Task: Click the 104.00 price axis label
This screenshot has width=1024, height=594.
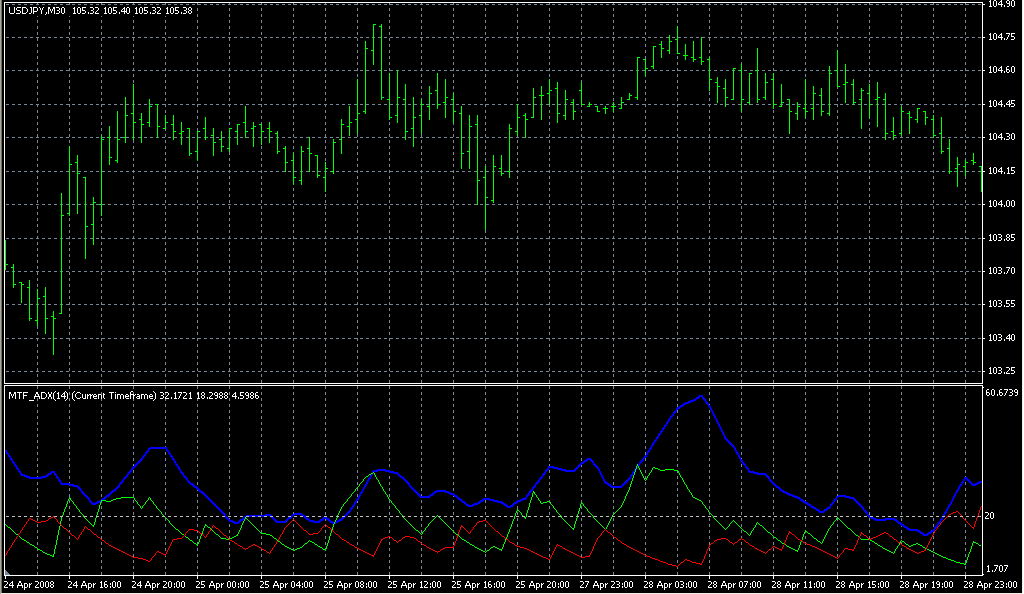Action: click(x=1001, y=204)
